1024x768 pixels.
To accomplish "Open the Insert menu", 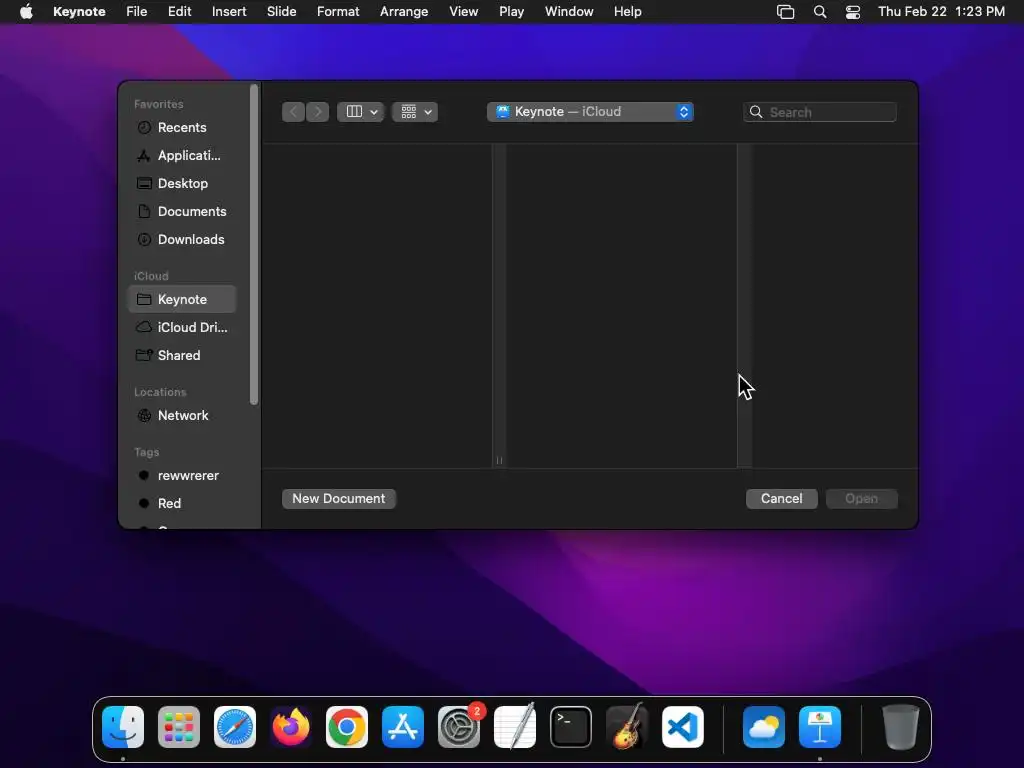I will (x=229, y=12).
